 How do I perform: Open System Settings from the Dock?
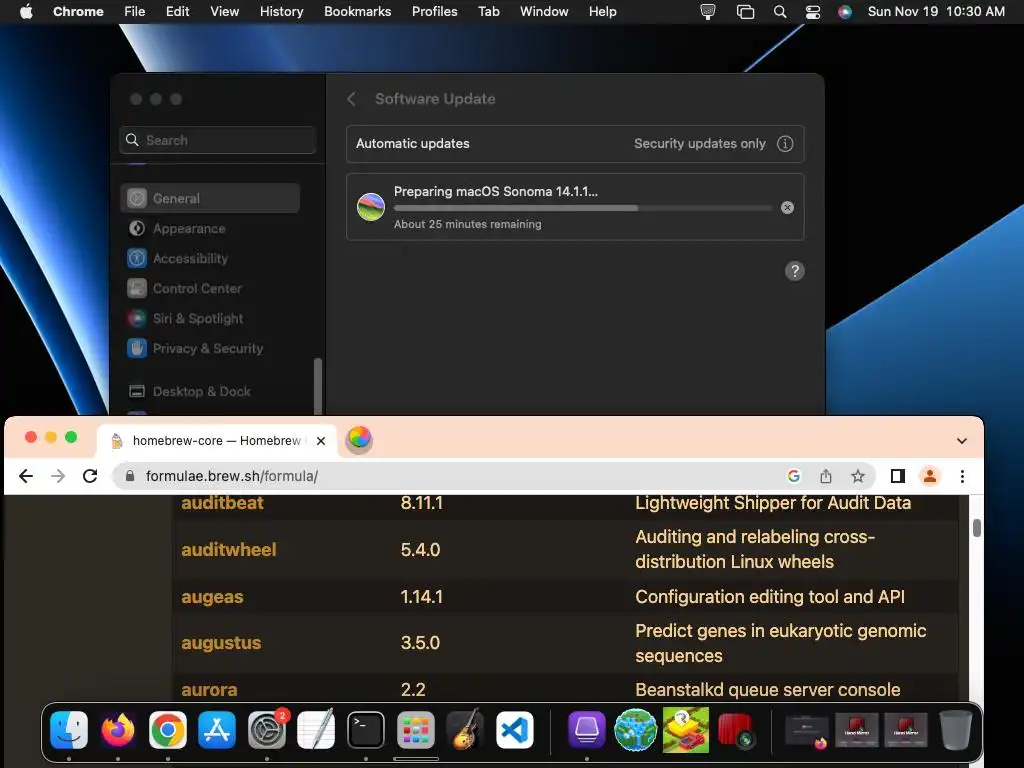tap(266, 730)
